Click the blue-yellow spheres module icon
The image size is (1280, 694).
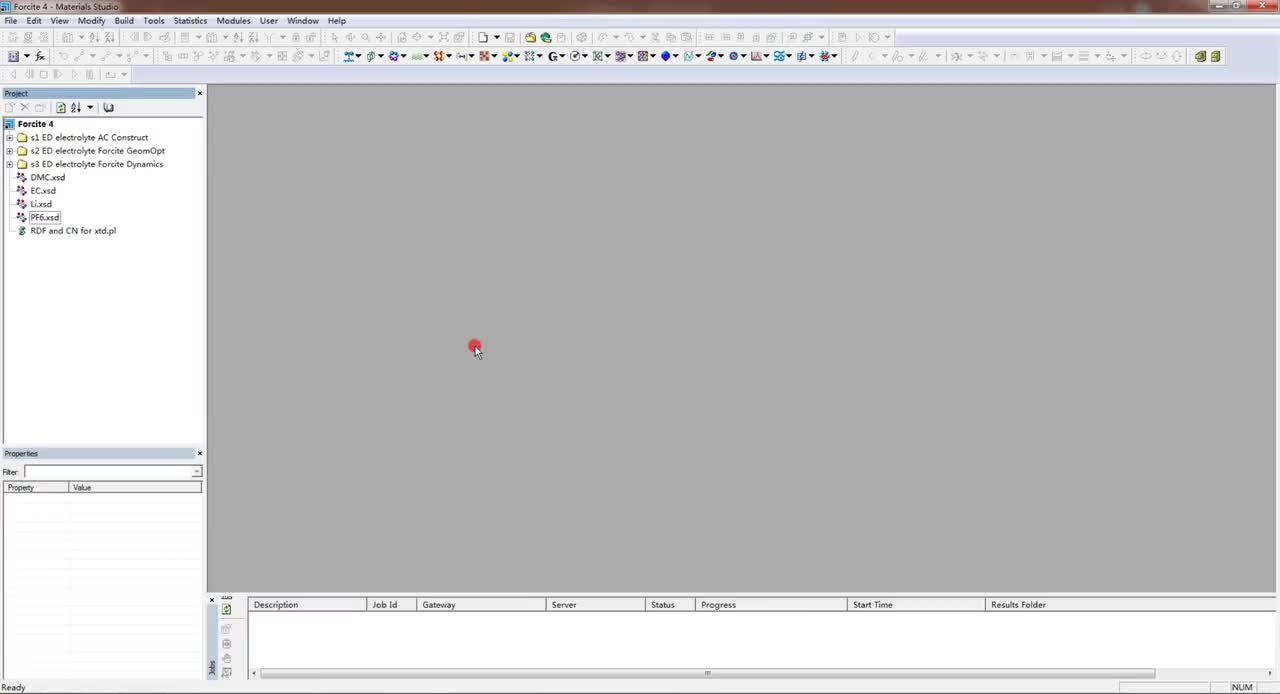[x=507, y=56]
